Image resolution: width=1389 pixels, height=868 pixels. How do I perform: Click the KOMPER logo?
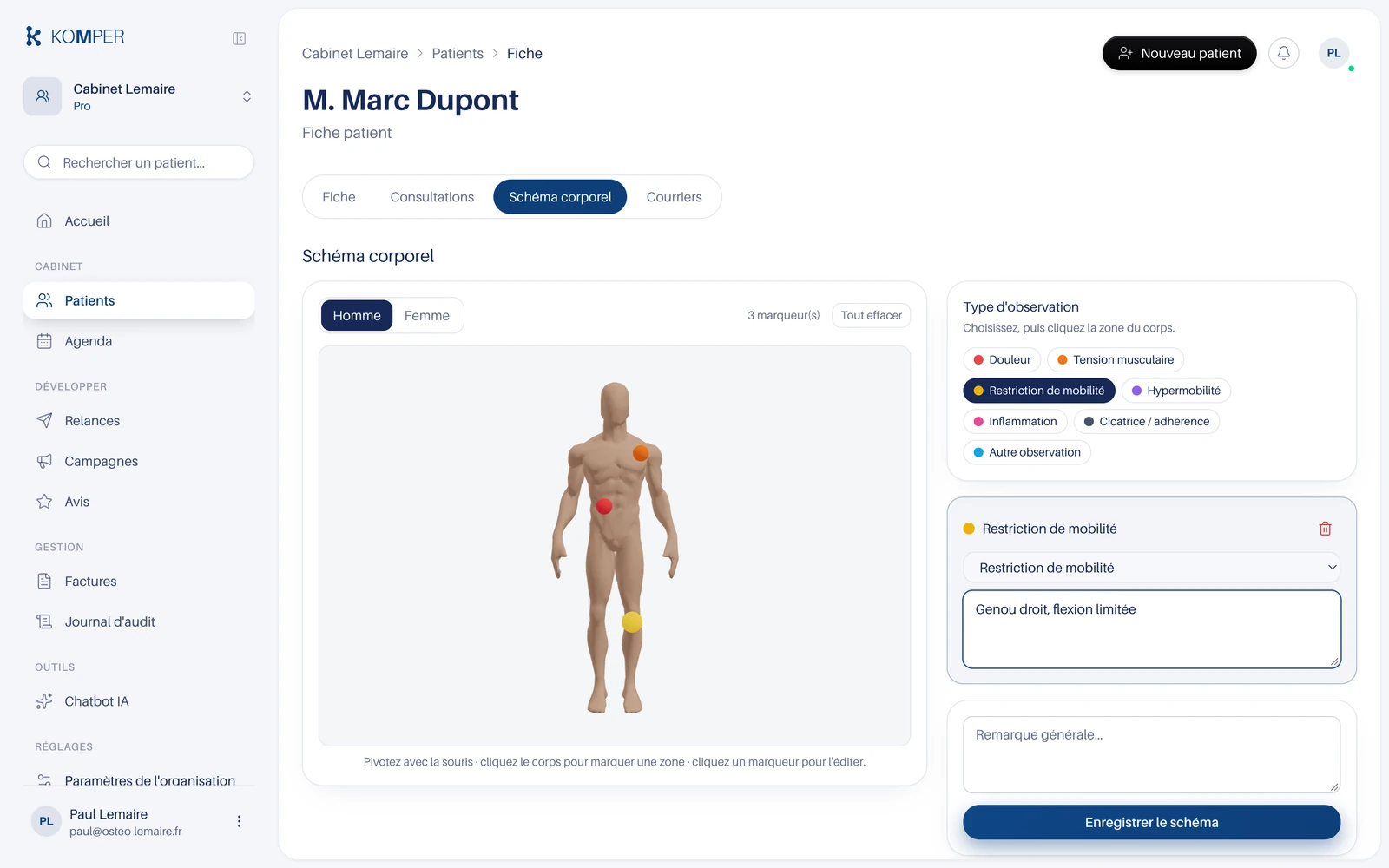tap(75, 36)
